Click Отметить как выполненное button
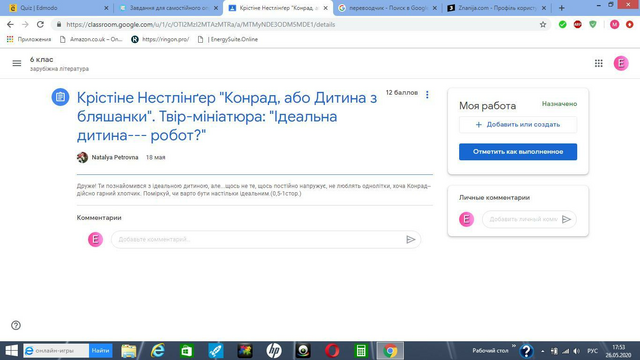Image resolution: width=640 pixels, height=360 pixels. 518,151
